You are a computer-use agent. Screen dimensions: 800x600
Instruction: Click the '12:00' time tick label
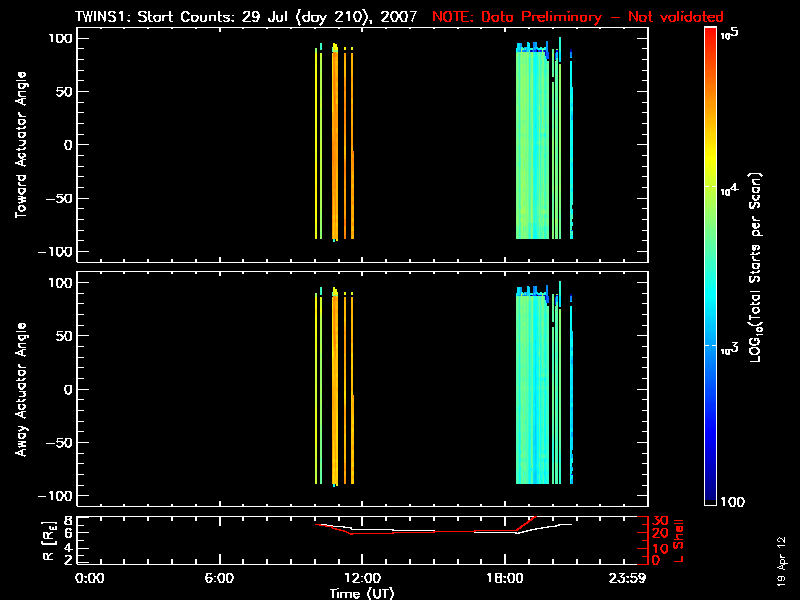pyautogui.click(x=361, y=578)
